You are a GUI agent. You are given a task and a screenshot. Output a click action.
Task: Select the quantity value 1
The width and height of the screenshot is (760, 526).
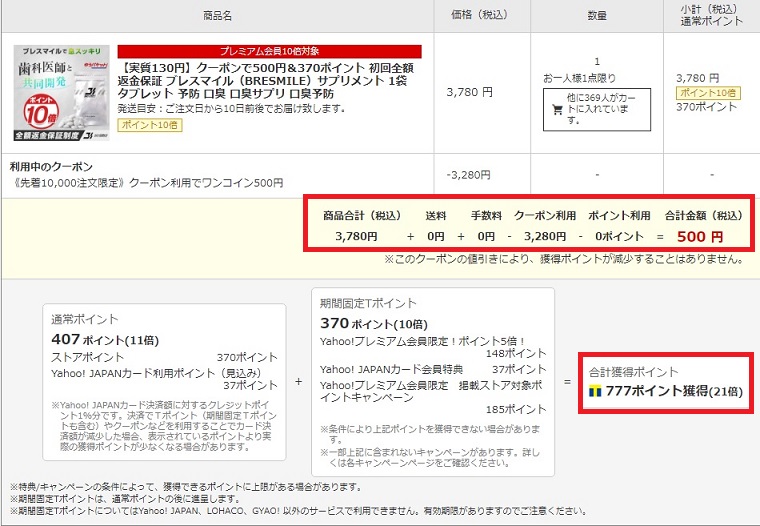(x=597, y=62)
